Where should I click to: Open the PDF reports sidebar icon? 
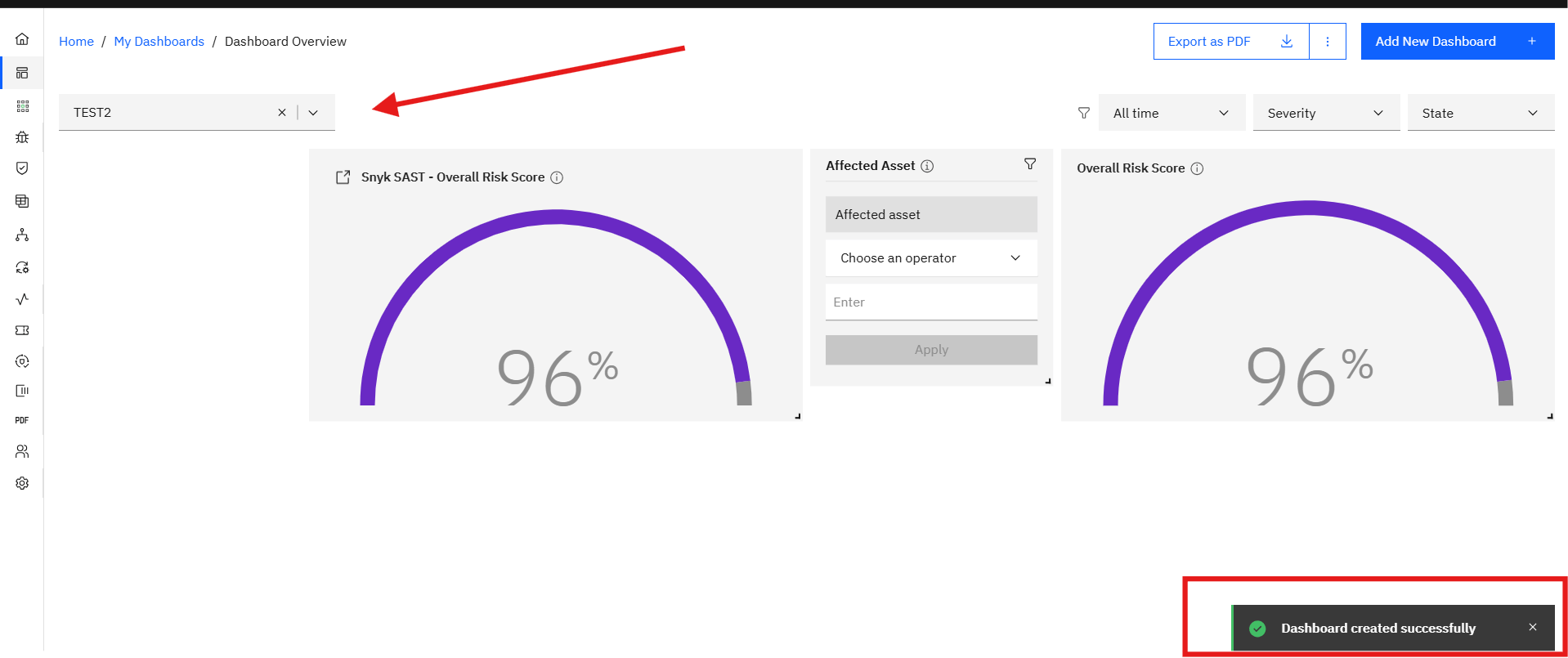click(x=22, y=420)
